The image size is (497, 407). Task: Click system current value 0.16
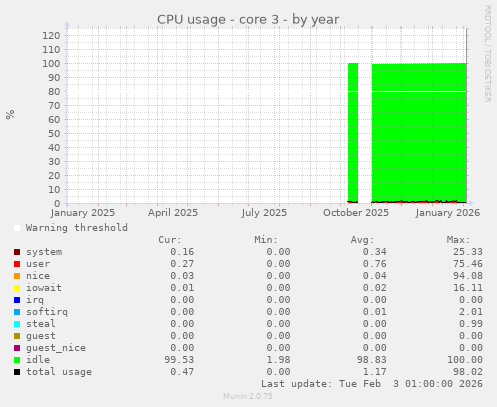point(182,252)
